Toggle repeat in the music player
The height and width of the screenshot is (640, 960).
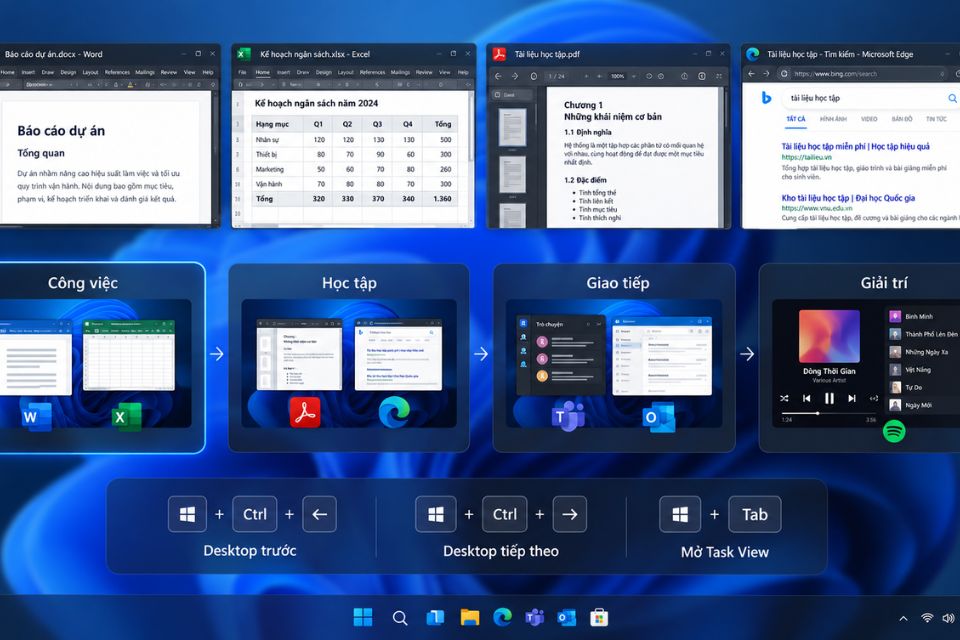click(x=874, y=398)
